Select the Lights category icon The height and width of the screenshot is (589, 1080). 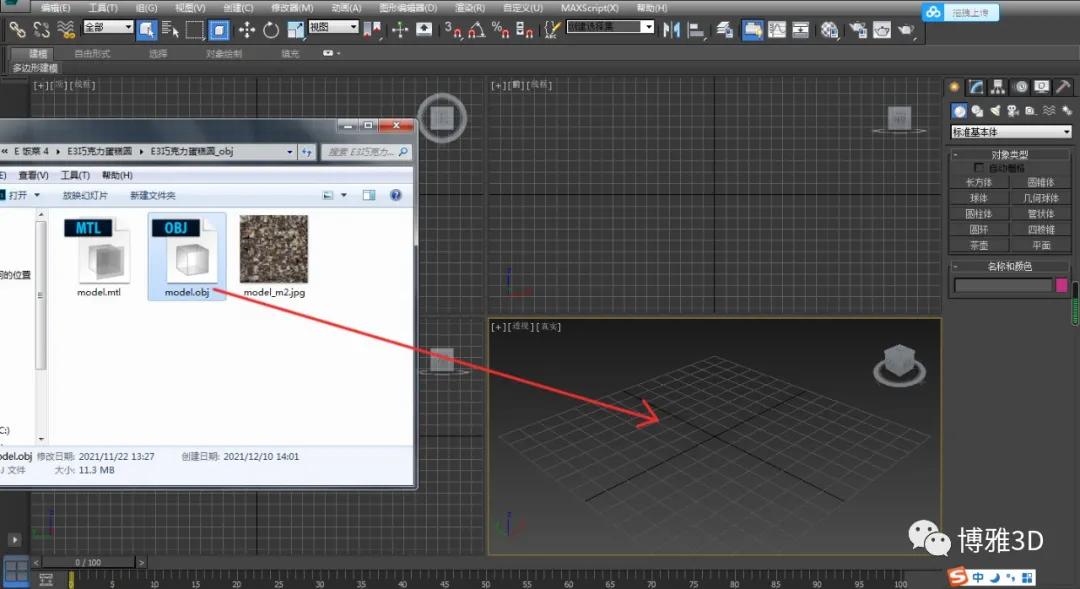[996, 111]
